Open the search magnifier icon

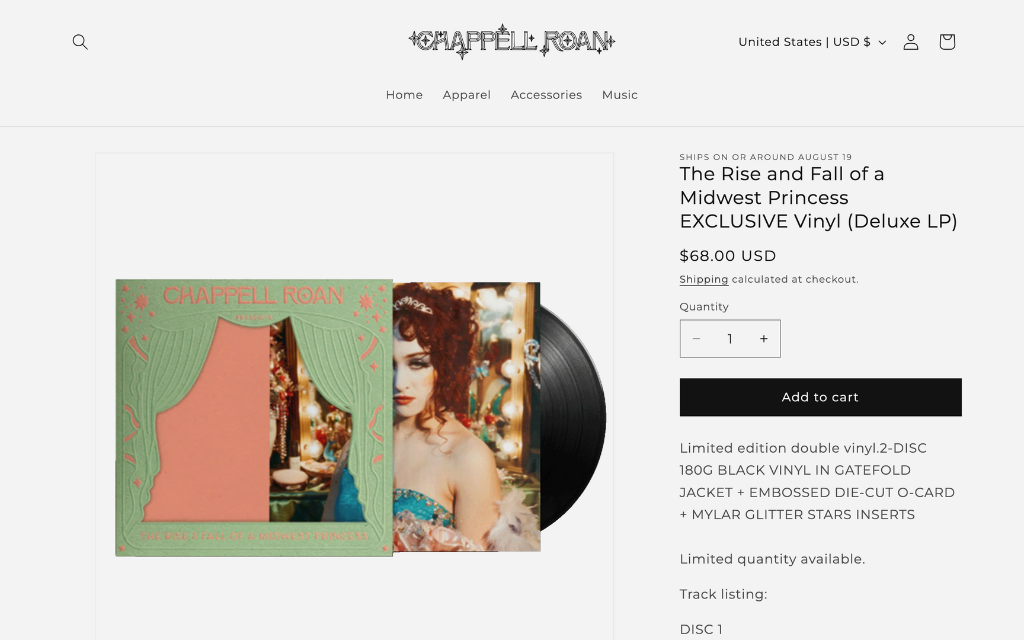coord(80,42)
